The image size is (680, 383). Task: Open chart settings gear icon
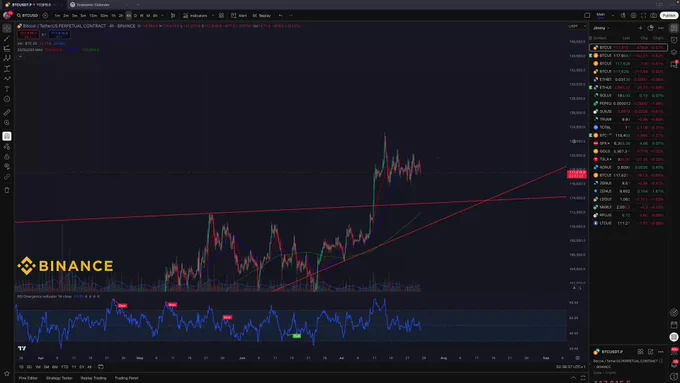[633, 16]
